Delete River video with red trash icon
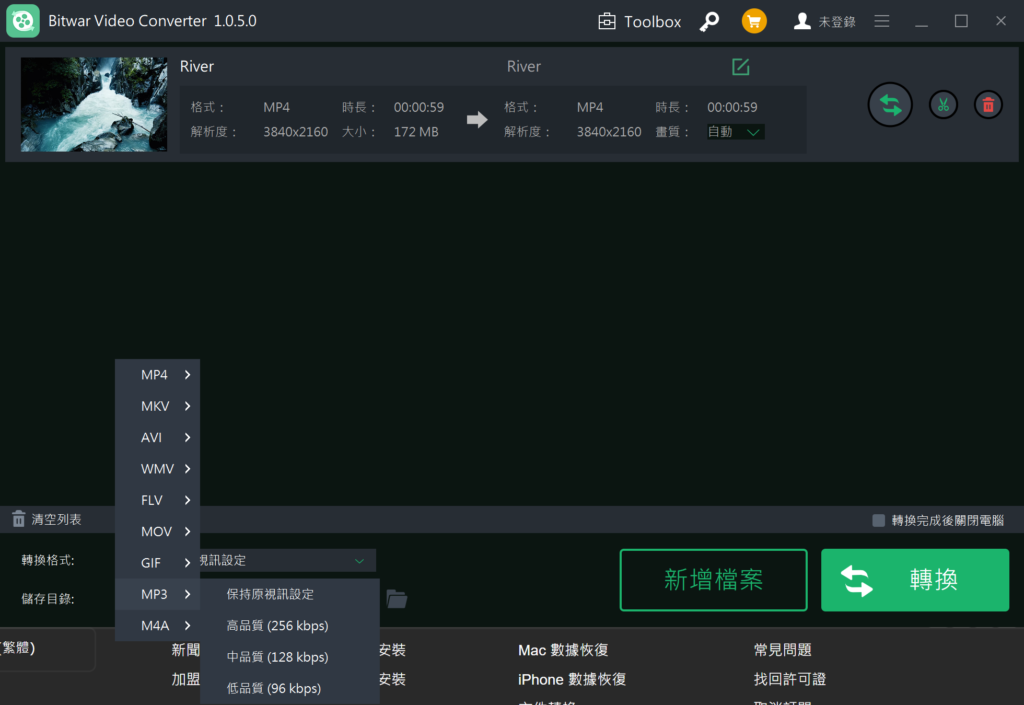This screenshot has height=705, width=1024. (x=988, y=104)
